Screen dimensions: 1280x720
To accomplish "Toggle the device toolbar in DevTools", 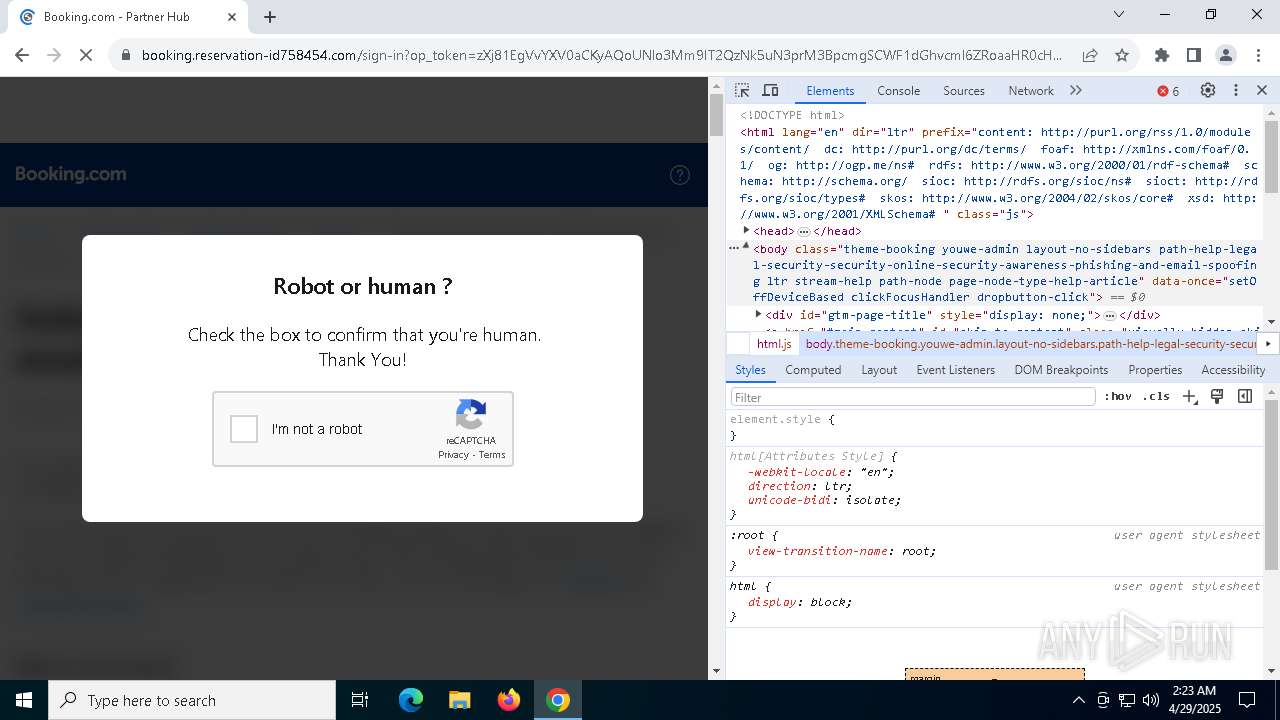I will [x=770, y=90].
